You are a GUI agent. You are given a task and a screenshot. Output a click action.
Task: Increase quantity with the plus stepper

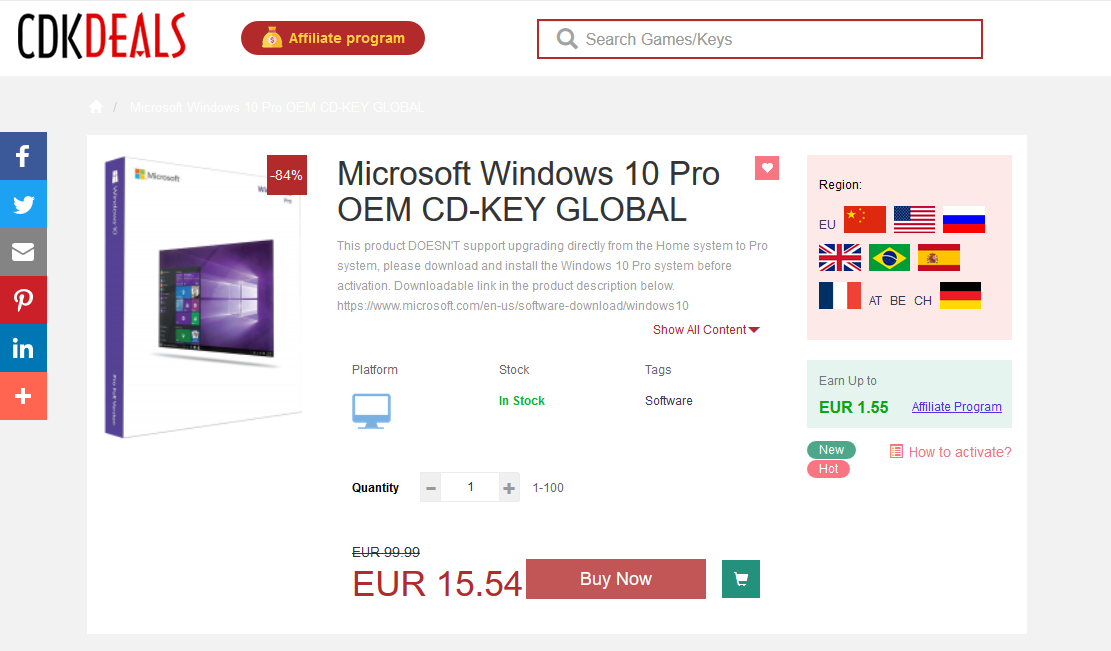(x=509, y=488)
